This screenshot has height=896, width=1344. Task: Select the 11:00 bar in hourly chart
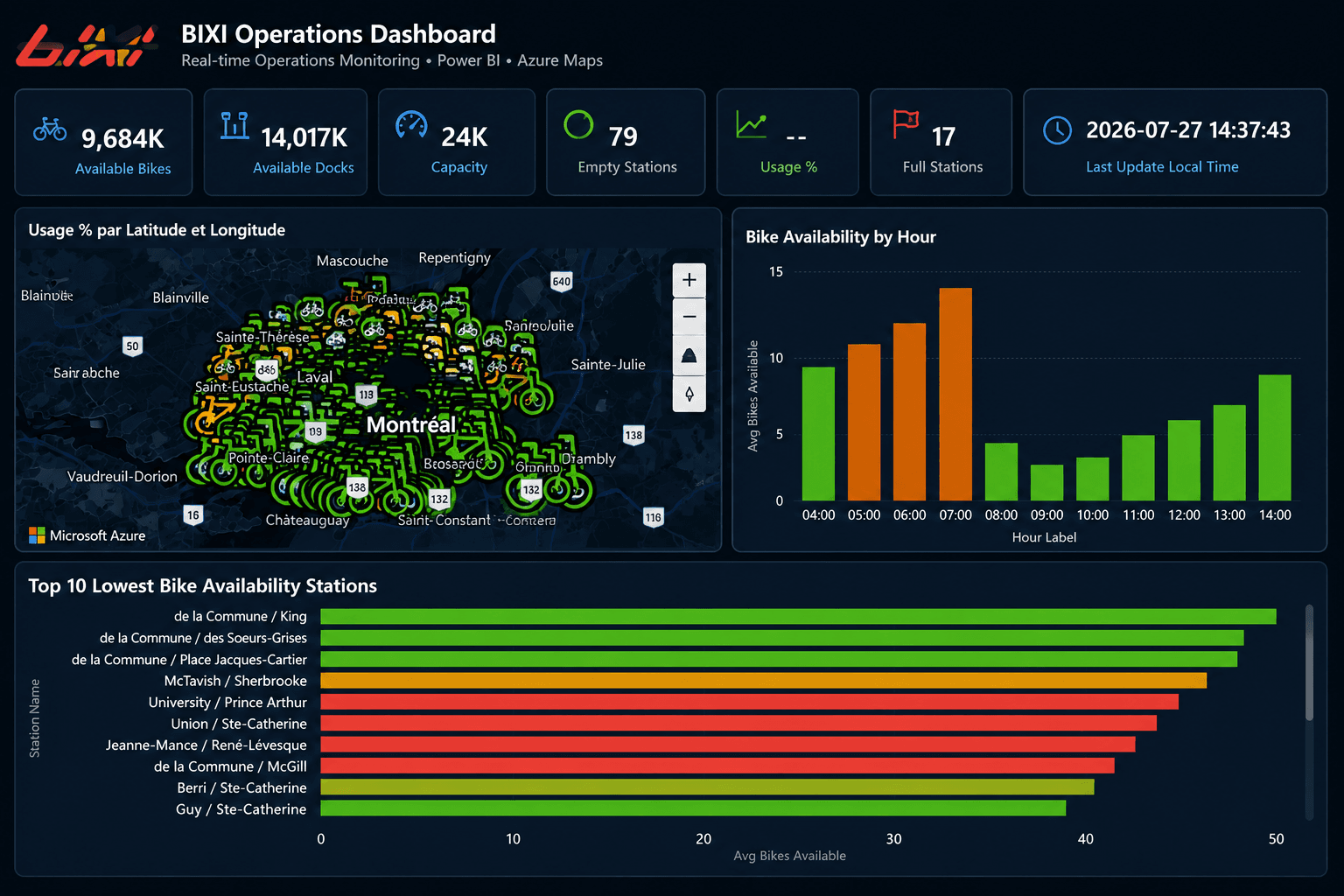pyautogui.click(x=1138, y=468)
